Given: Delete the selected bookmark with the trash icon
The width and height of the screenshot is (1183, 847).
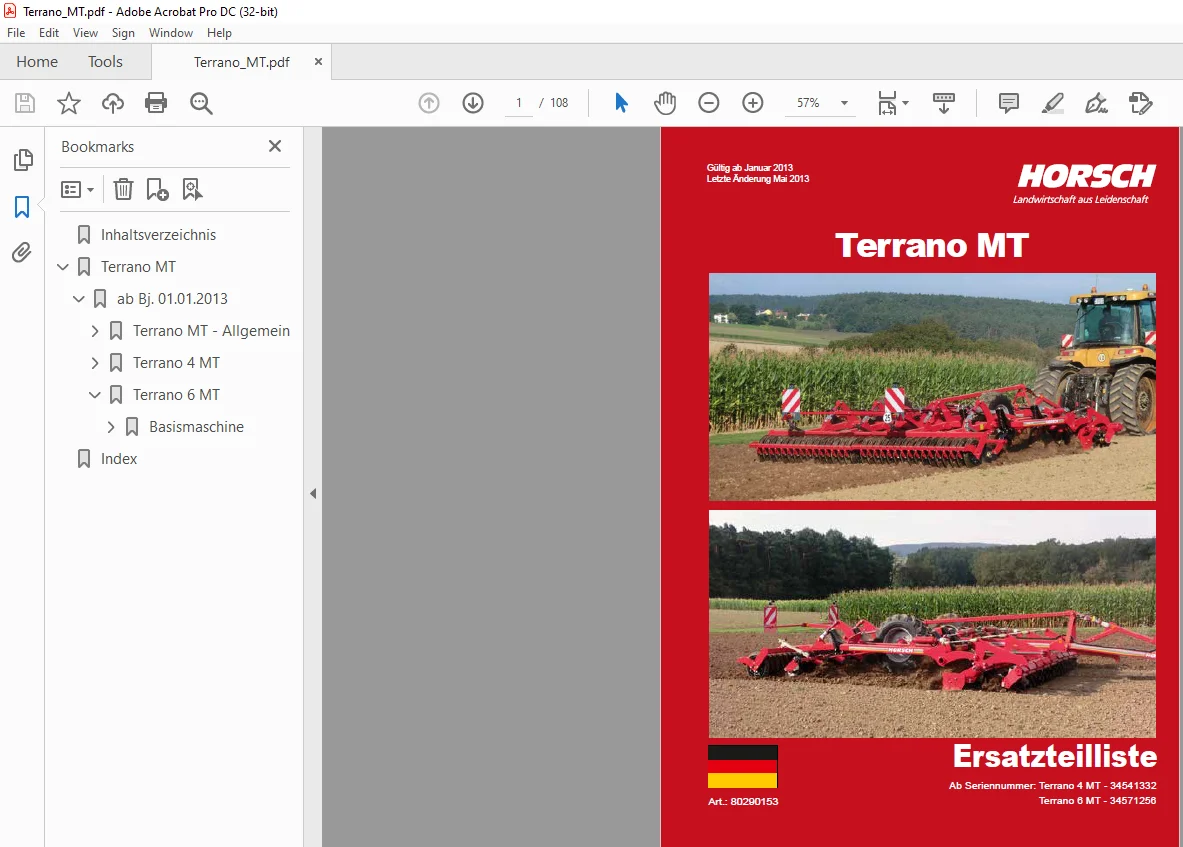Looking at the screenshot, I should pyautogui.click(x=123, y=189).
